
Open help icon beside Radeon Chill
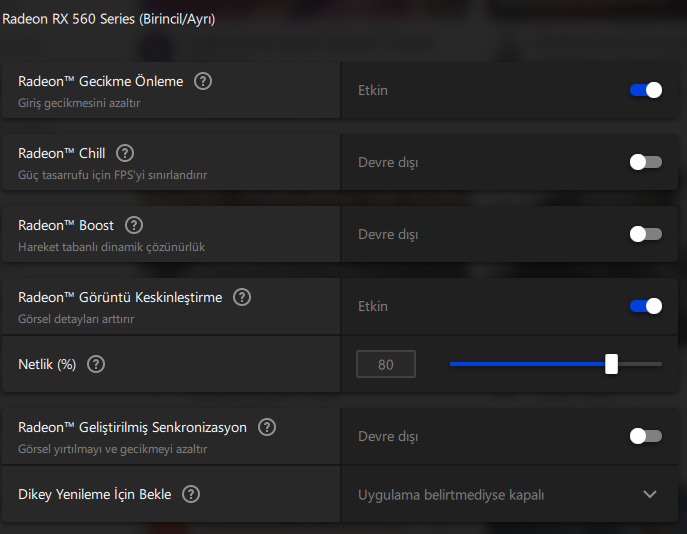point(125,153)
